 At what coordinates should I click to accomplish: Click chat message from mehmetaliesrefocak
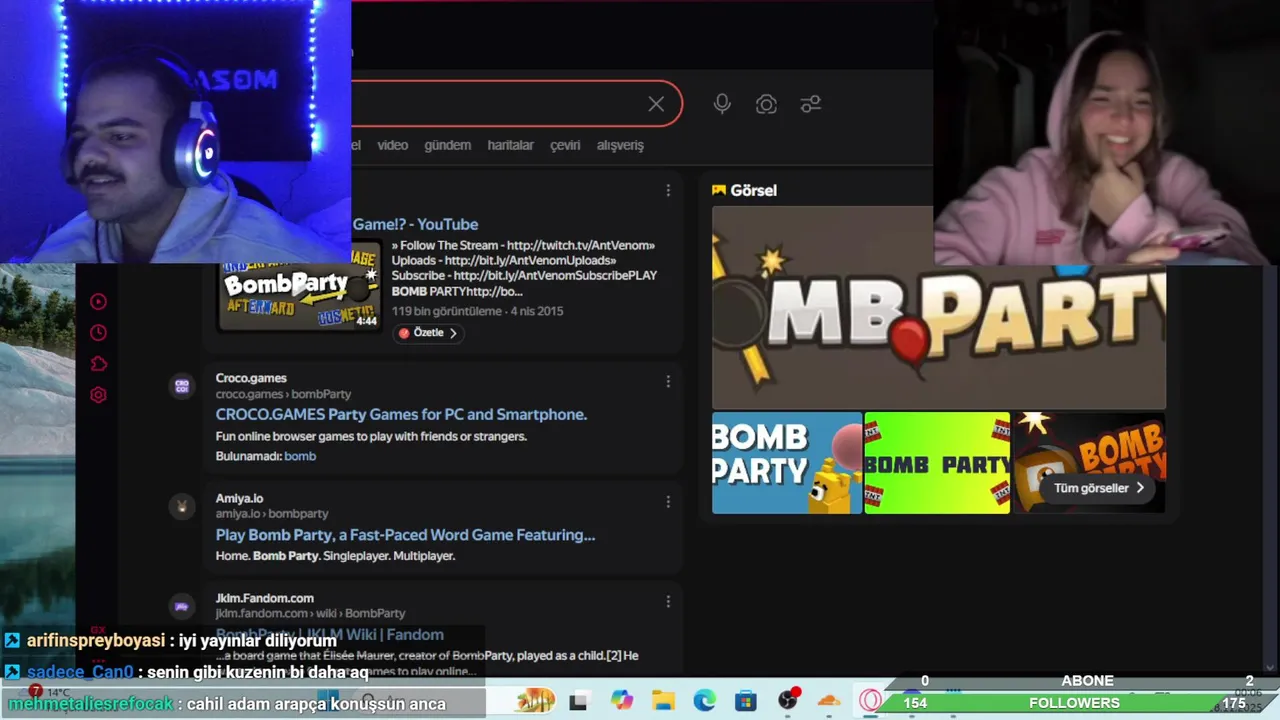click(226, 704)
